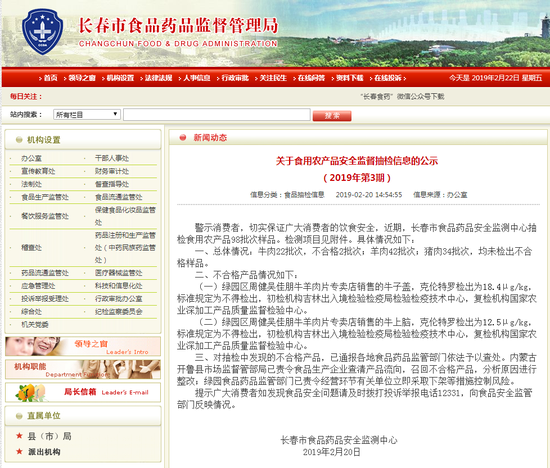Screen dimensions: 550x468
Task: Click the 每日关注 label
Action: 26,96
